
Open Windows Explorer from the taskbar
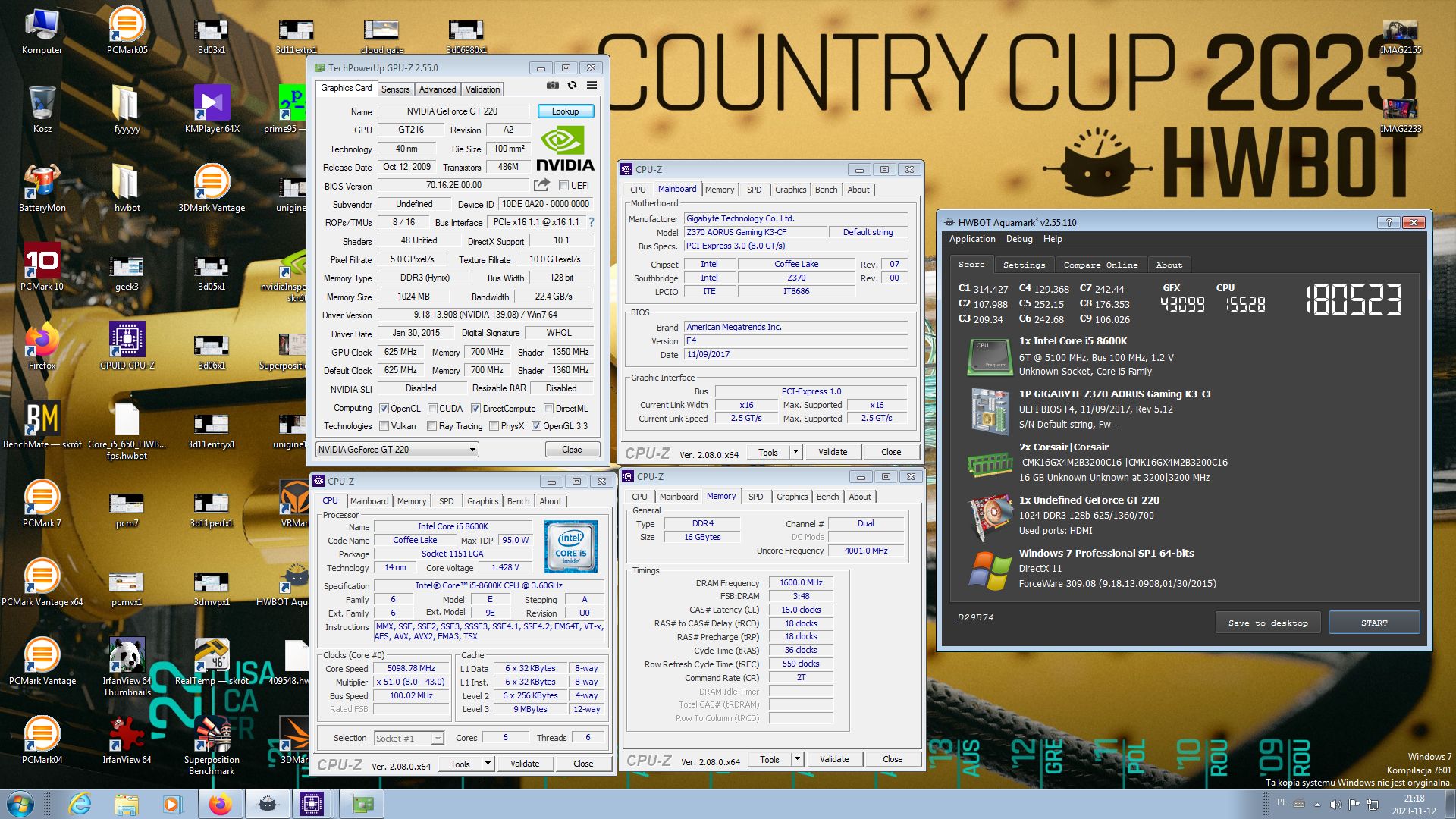point(127,804)
